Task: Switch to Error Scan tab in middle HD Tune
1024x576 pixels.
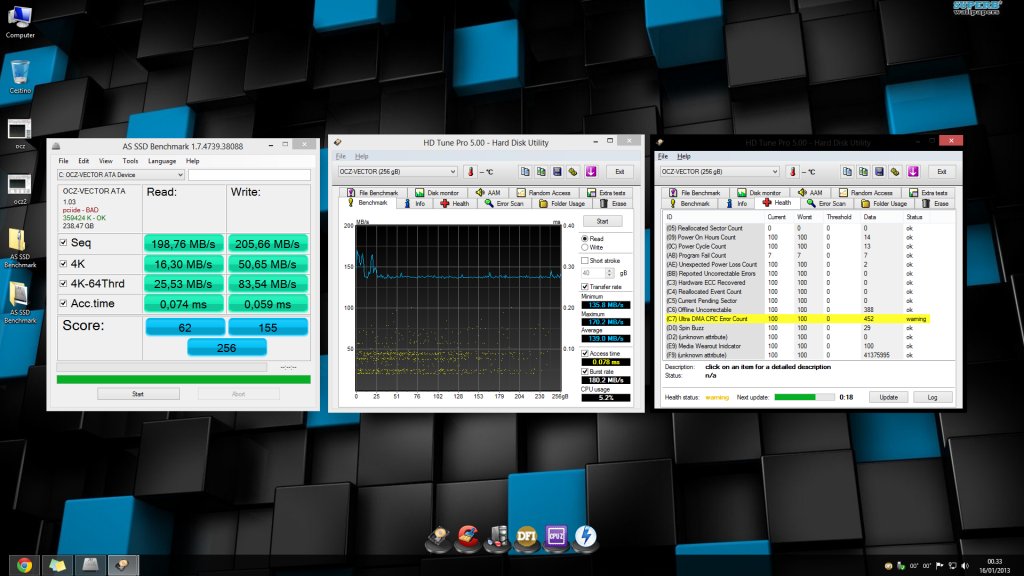Action: pos(505,204)
